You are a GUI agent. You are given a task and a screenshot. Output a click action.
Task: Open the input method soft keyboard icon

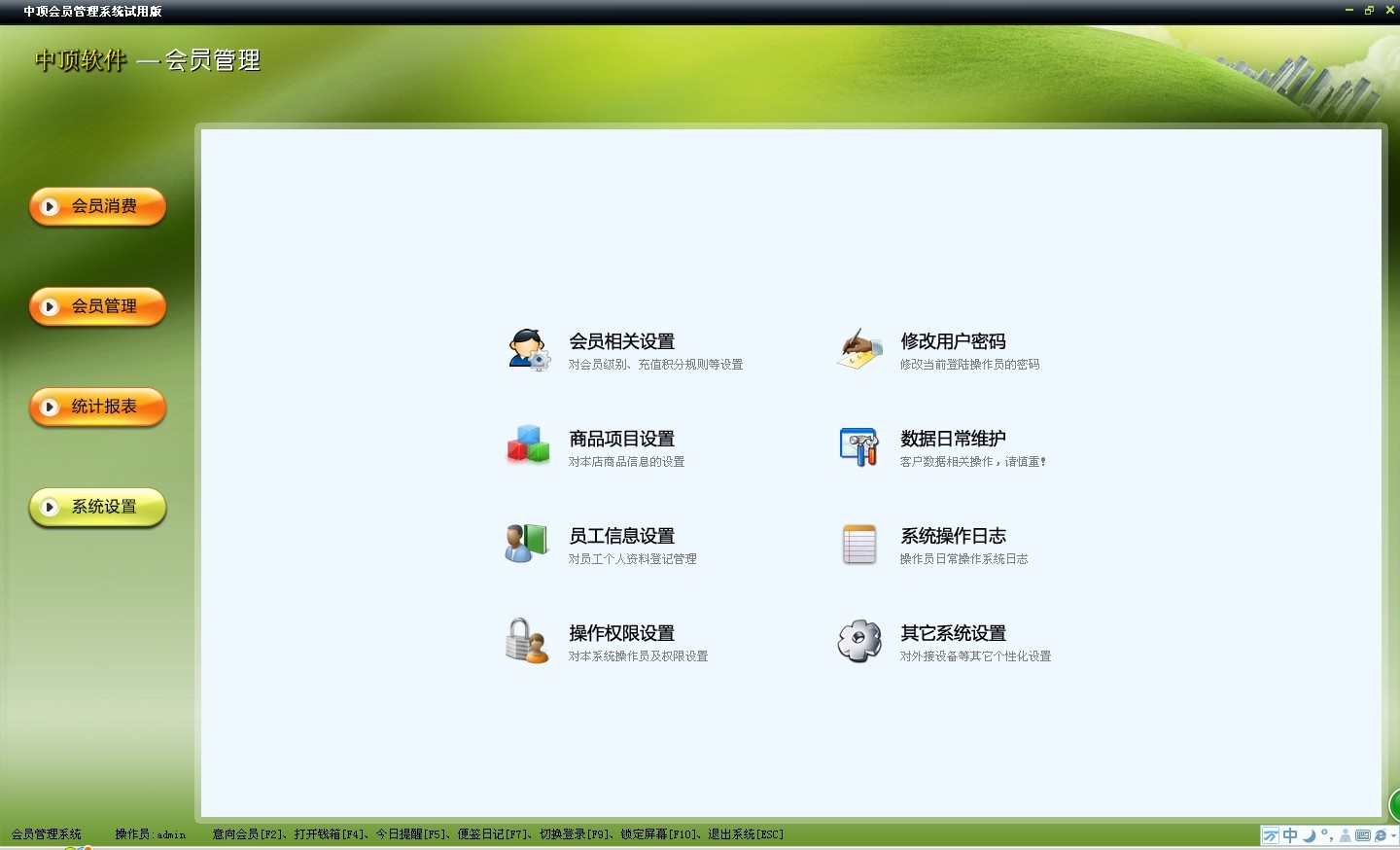1363,835
